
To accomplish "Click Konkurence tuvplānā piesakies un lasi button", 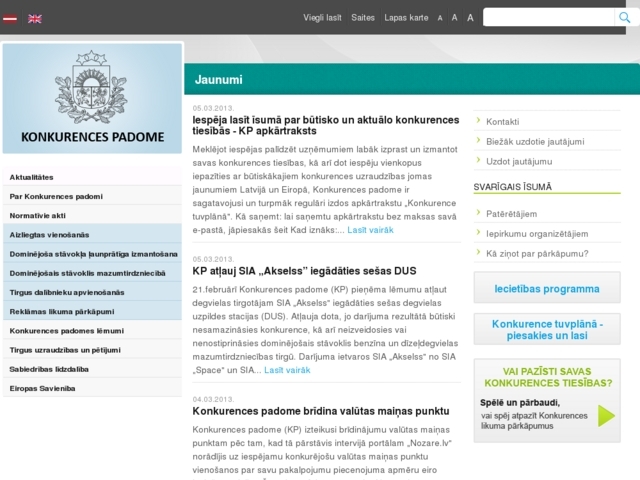I will coord(547,329).
